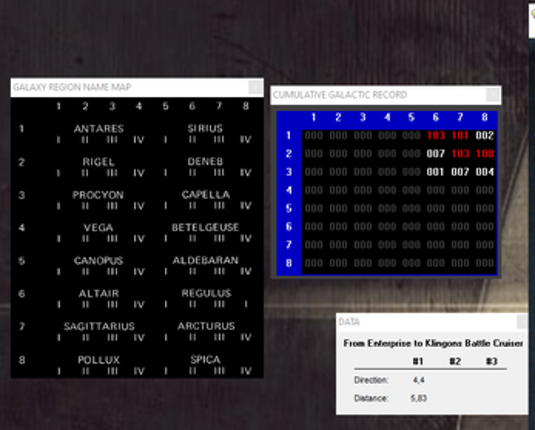Click the Direction label in Data window

[x=371, y=380]
